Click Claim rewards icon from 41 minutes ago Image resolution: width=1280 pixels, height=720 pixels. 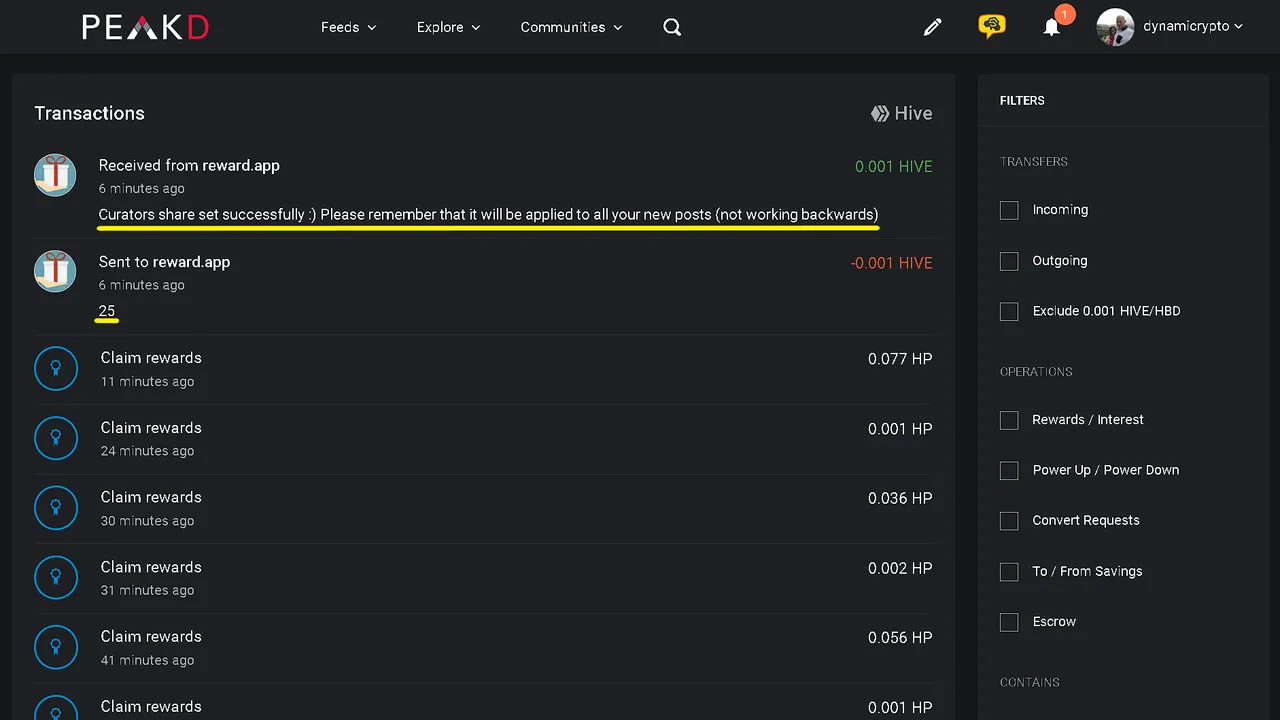(56, 647)
